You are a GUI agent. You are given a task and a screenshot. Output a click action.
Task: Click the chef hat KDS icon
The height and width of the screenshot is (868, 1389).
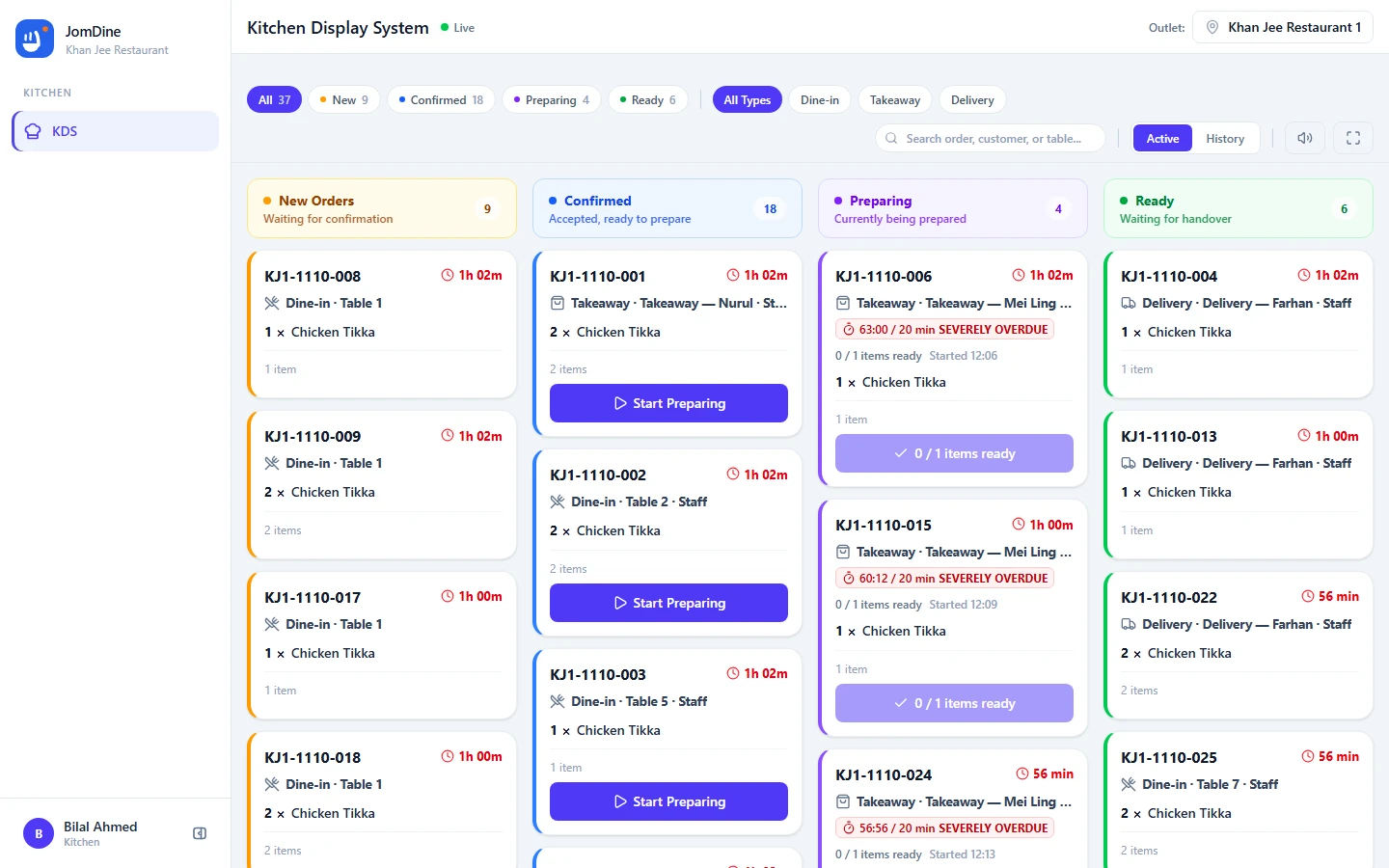[33, 131]
